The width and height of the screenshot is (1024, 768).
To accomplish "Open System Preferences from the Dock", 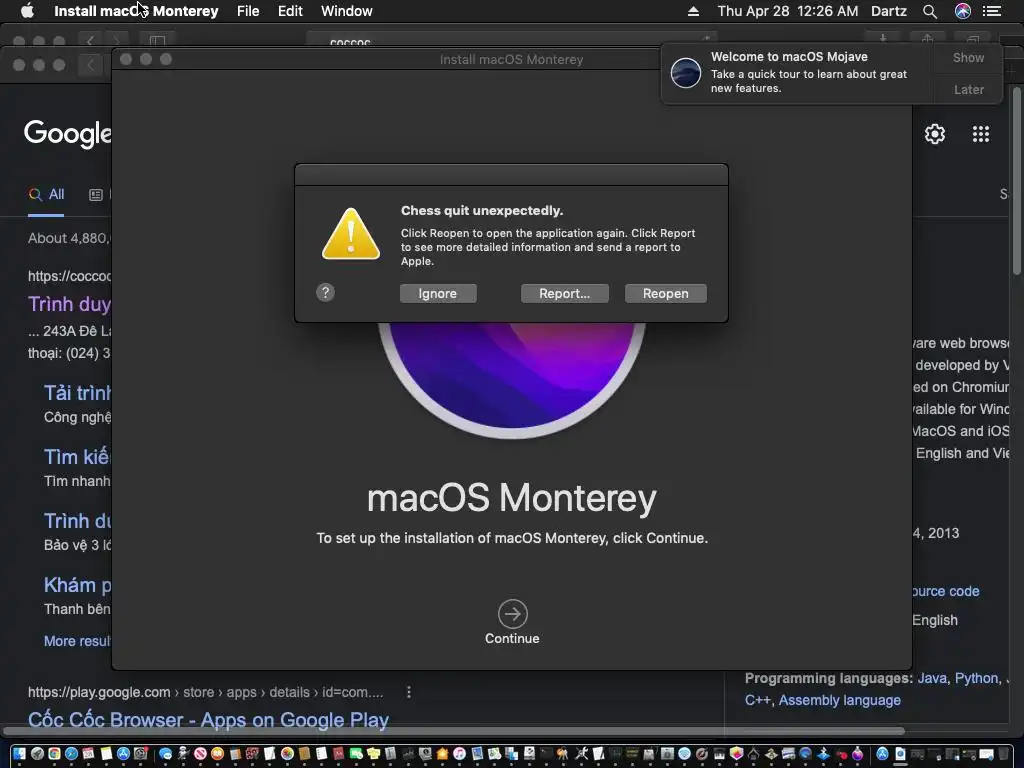I will click(140, 754).
